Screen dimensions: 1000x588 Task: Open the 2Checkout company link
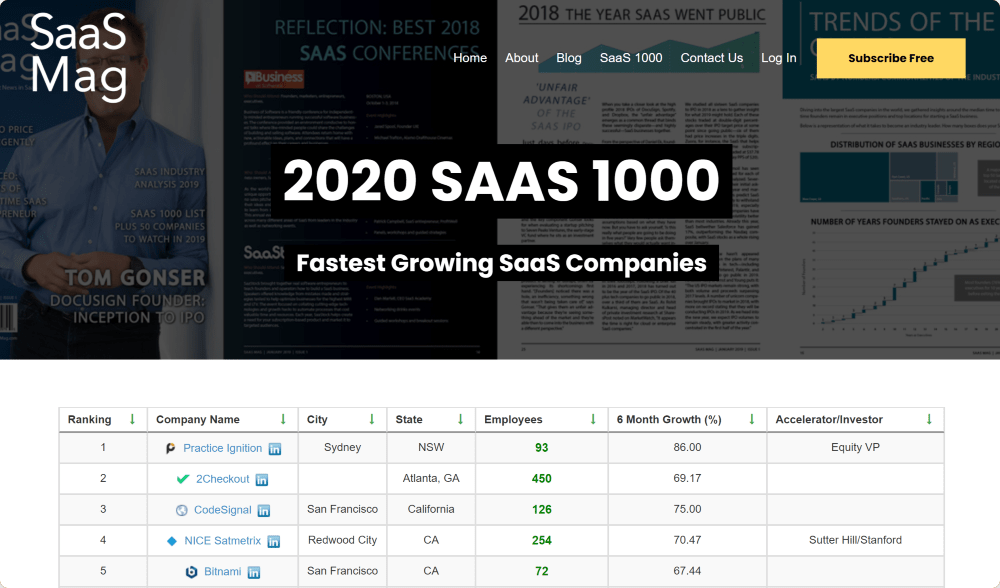click(223, 479)
